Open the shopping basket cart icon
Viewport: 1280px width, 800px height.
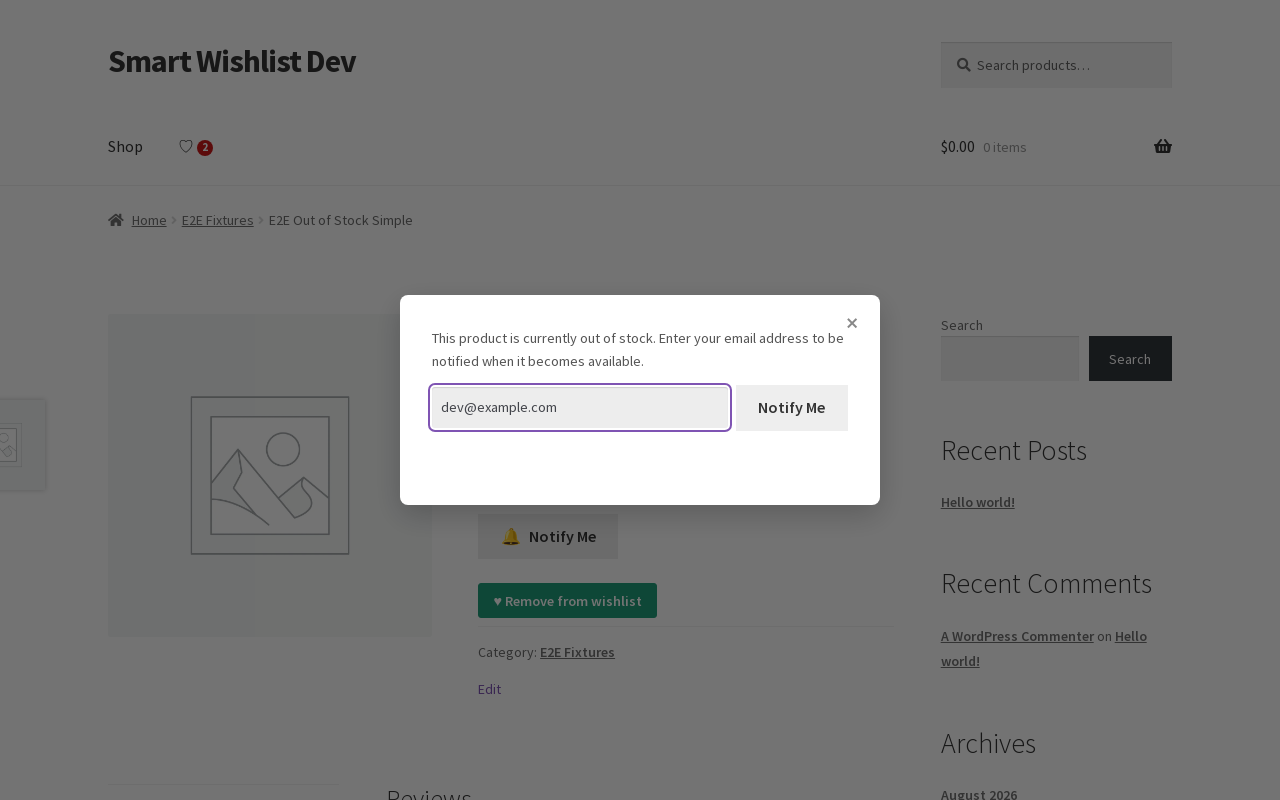1163,147
